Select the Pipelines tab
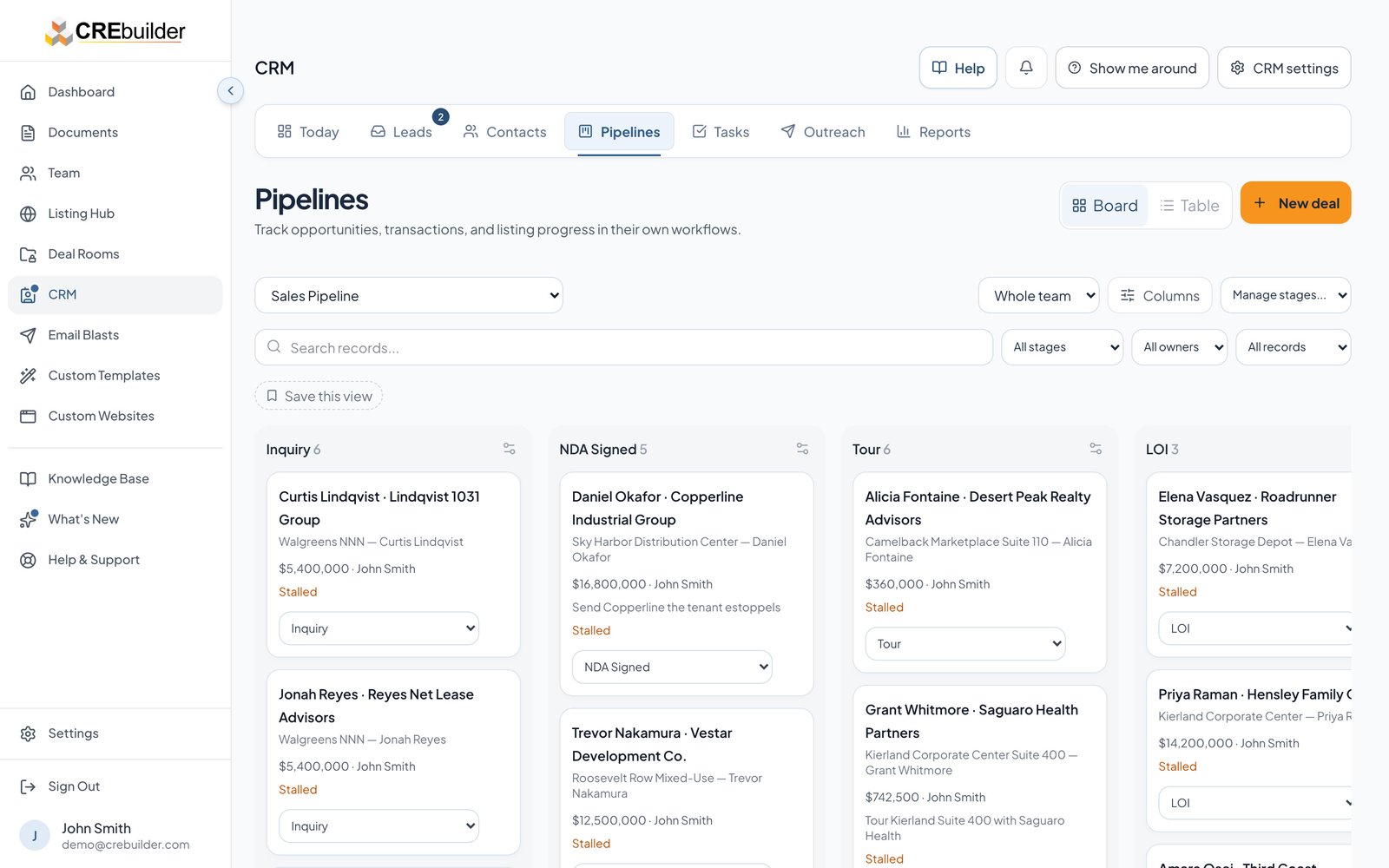Screen dimensions: 1389x868 click(x=619, y=132)
